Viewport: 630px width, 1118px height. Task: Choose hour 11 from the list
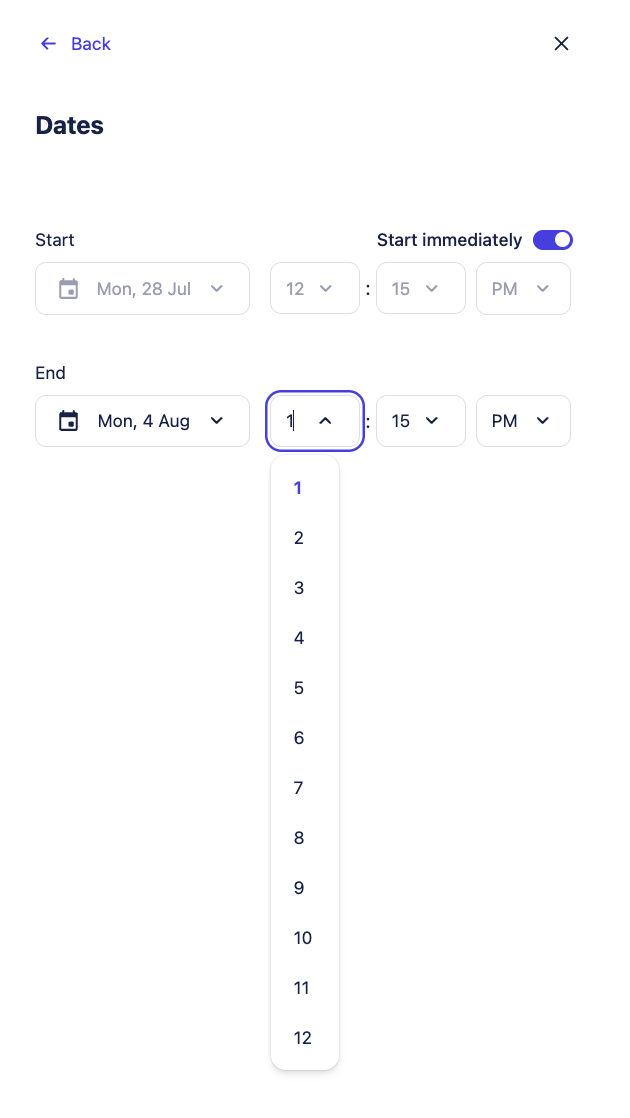pyautogui.click(x=302, y=988)
